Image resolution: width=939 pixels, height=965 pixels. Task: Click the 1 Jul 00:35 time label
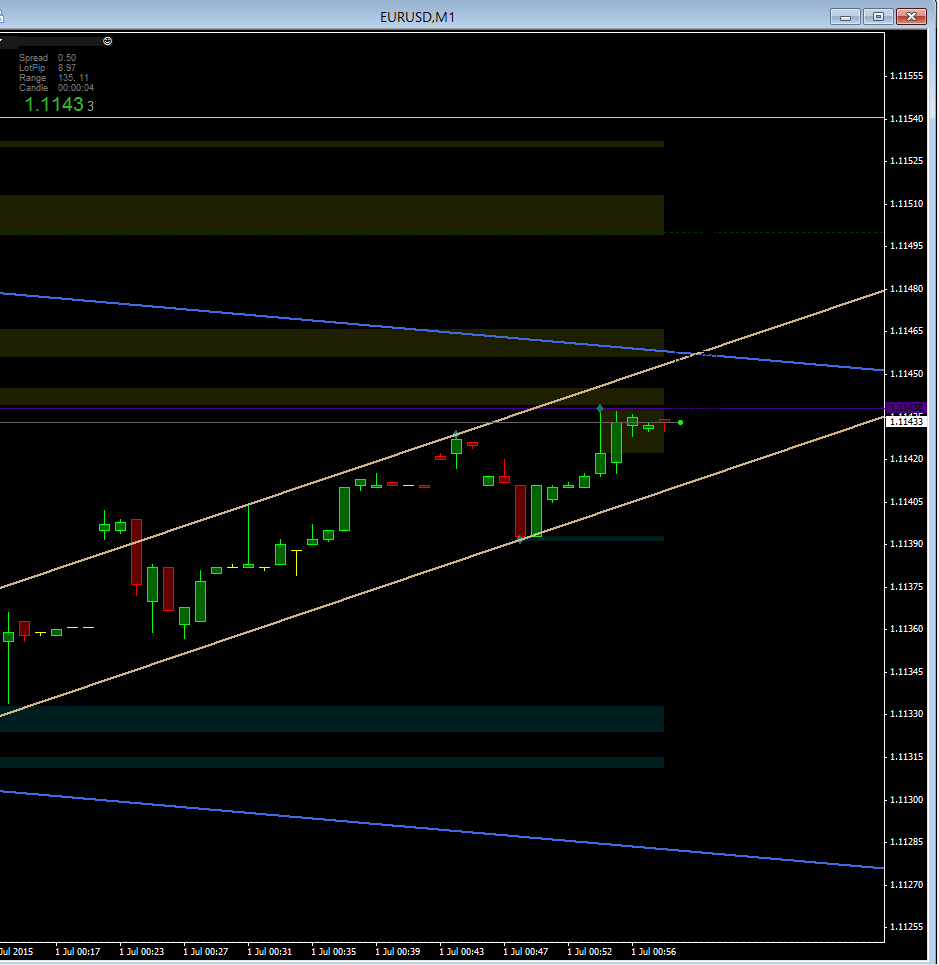click(334, 951)
